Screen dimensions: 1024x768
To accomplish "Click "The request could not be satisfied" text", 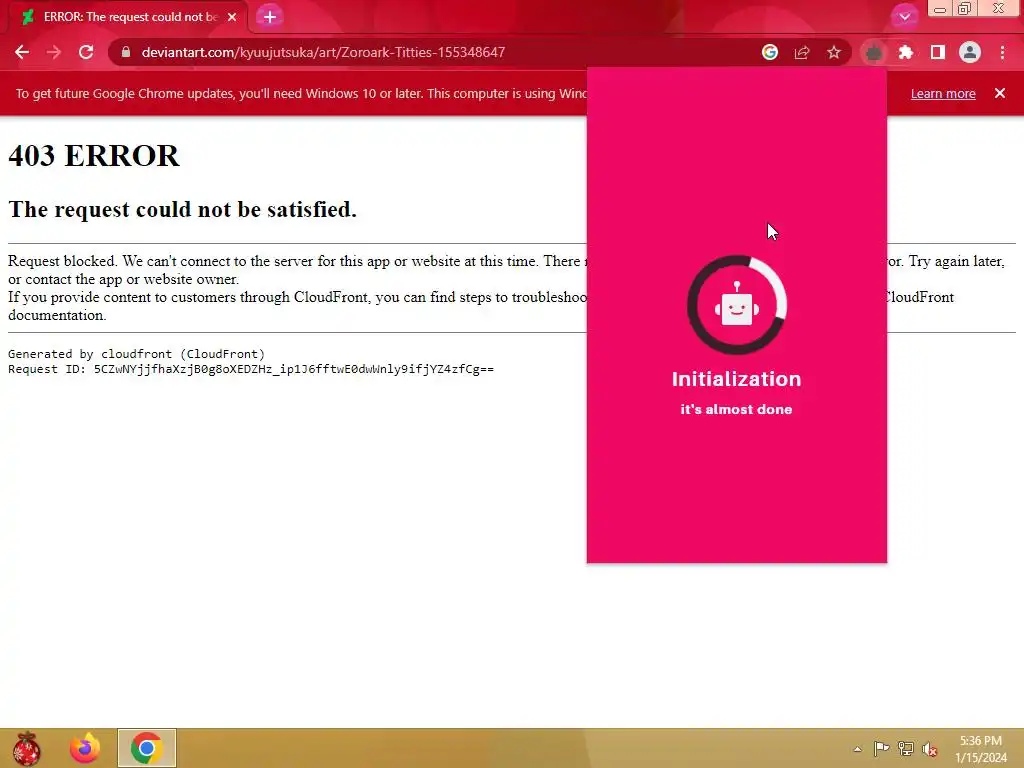I will point(182,209).
